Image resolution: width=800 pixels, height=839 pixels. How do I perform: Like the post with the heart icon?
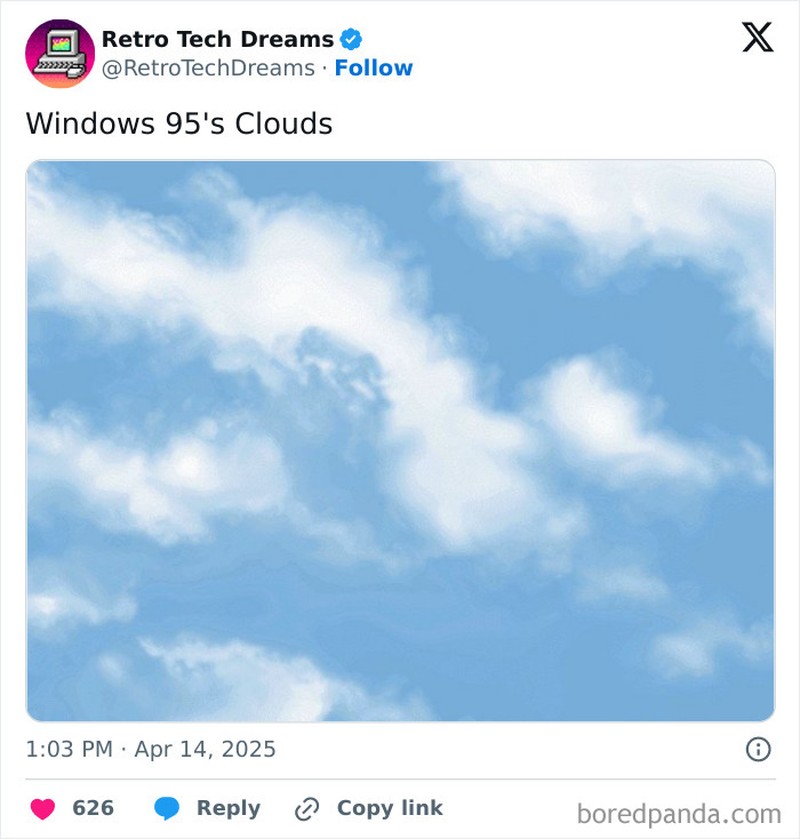pos(43,808)
